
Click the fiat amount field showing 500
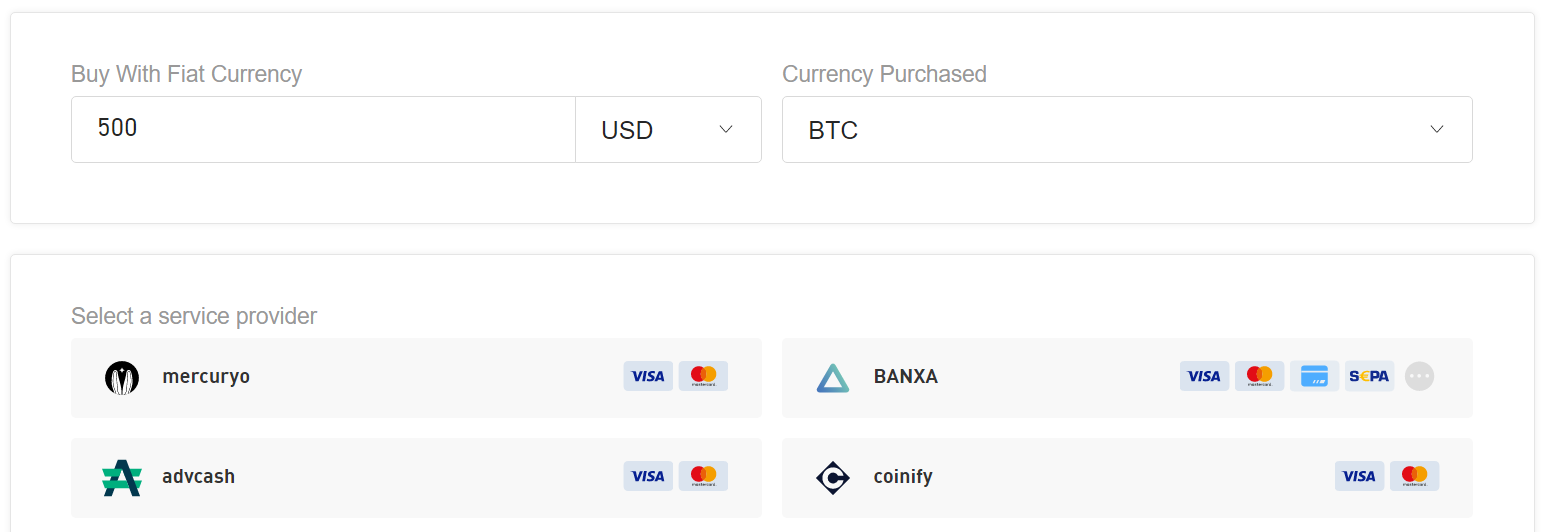point(322,129)
